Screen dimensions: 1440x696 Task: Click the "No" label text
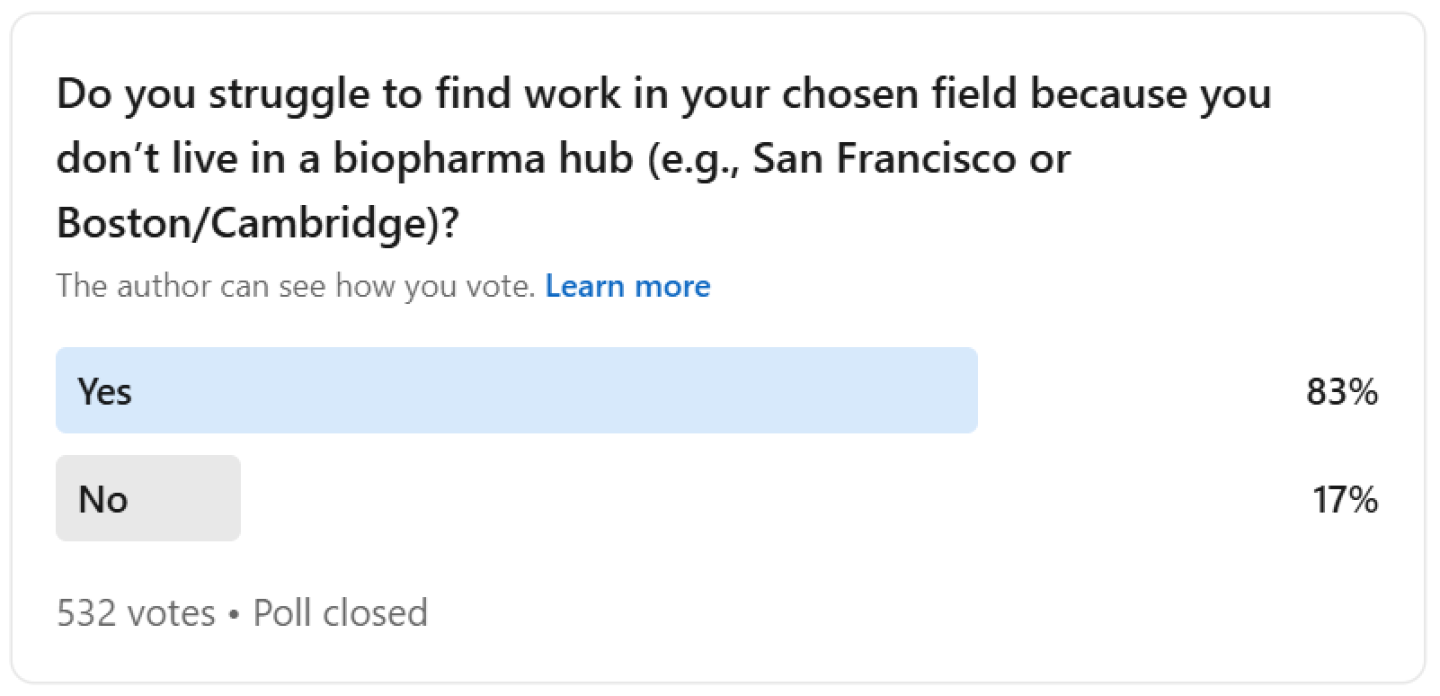103,499
